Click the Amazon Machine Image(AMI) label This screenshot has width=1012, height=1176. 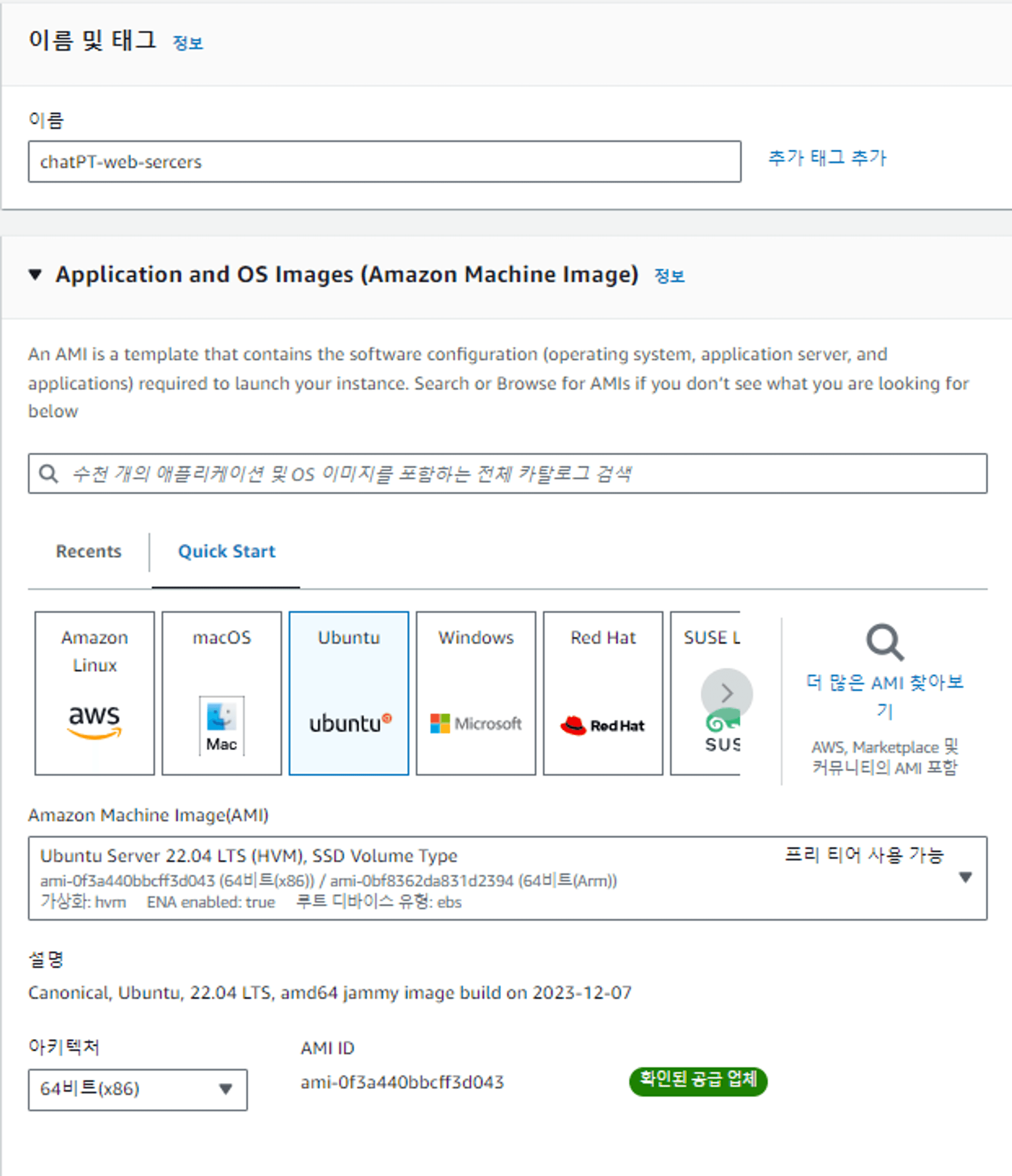click(x=148, y=815)
